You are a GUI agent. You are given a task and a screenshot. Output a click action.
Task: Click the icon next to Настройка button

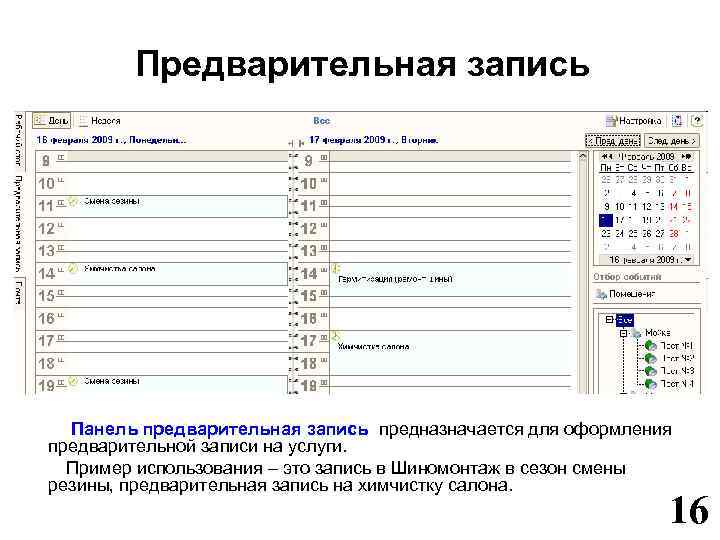(677, 121)
